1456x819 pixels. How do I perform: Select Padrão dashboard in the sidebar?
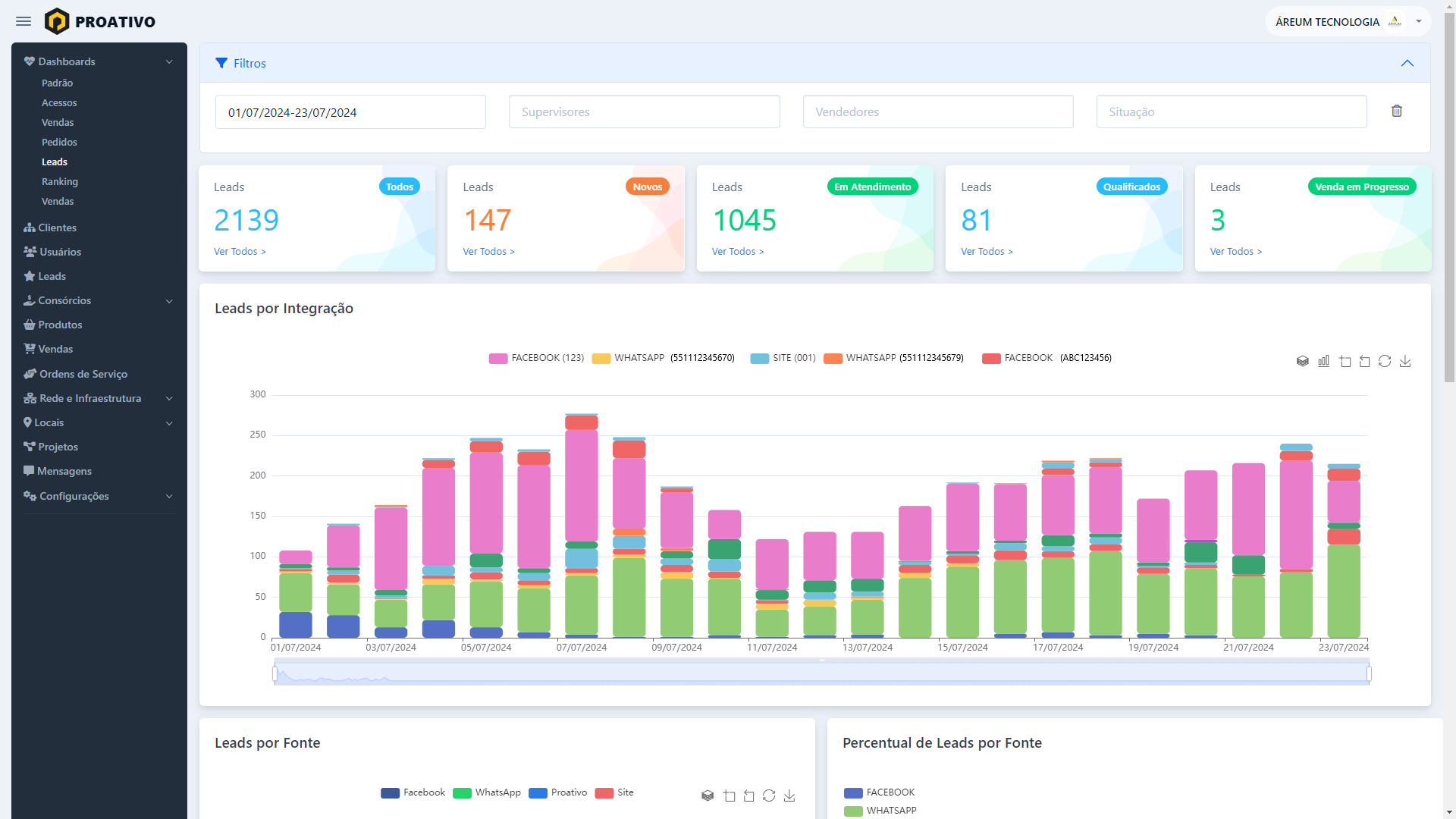click(58, 83)
